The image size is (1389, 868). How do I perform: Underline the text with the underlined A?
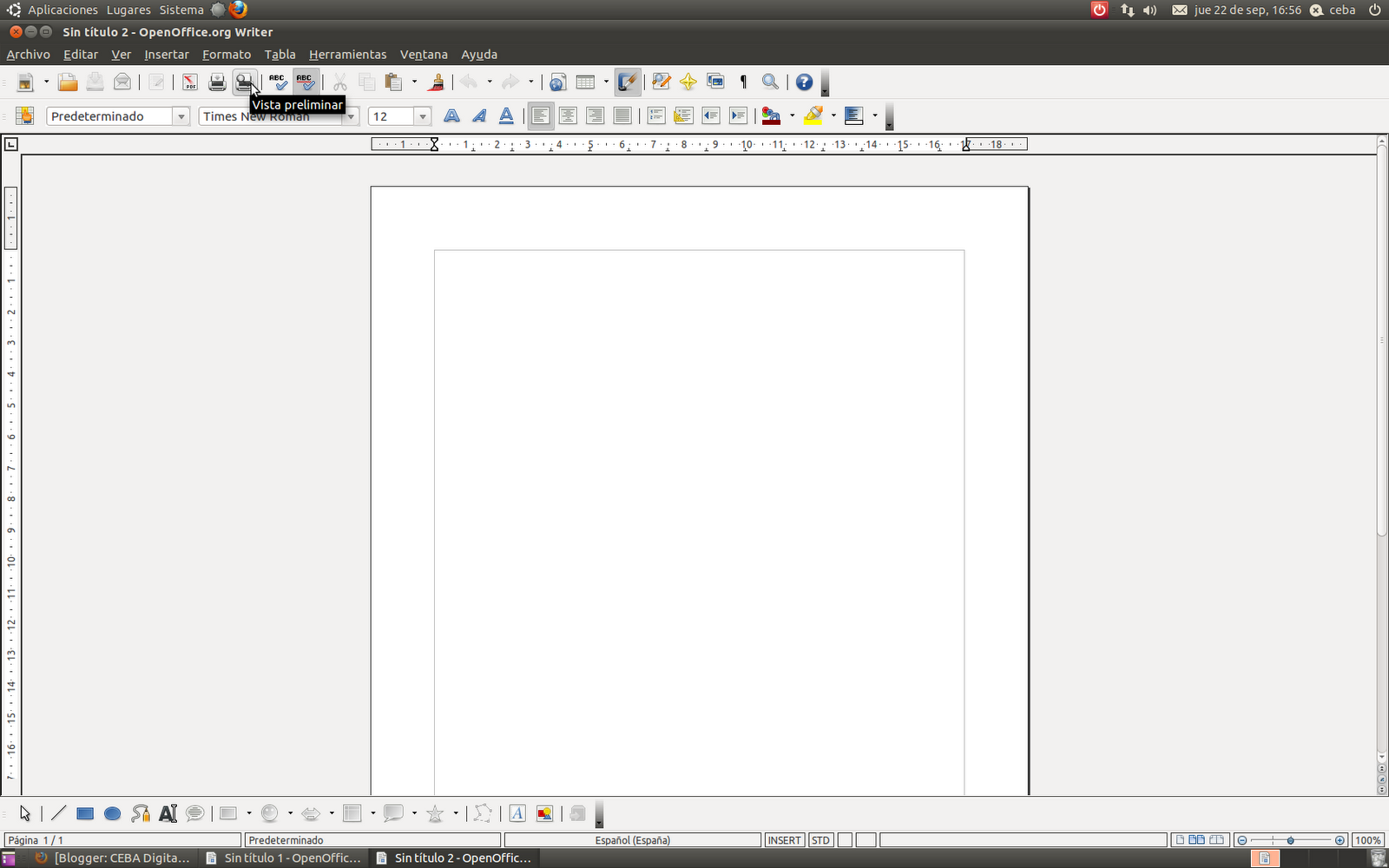coord(507,116)
